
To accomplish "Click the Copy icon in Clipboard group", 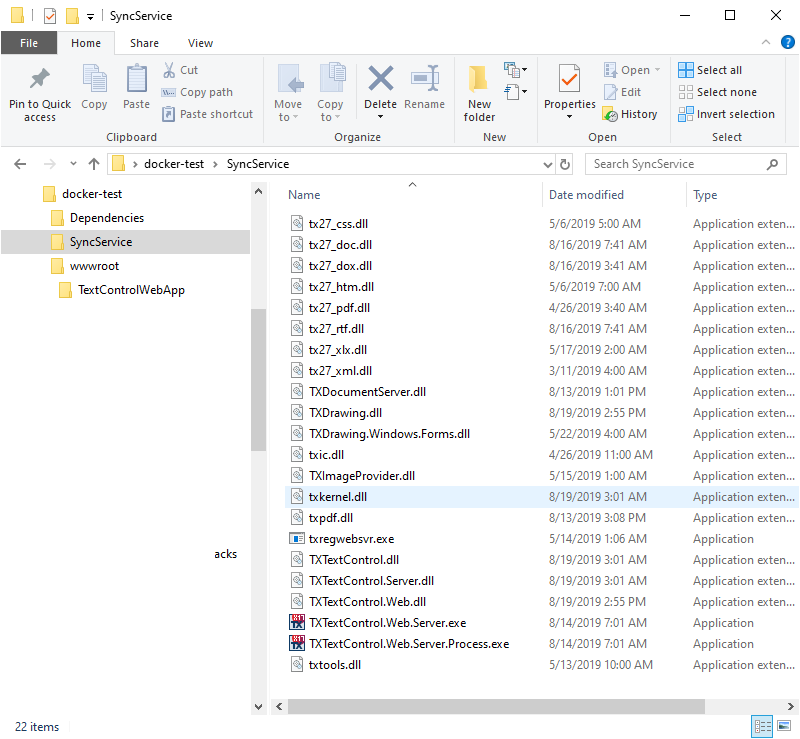I will (x=94, y=78).
